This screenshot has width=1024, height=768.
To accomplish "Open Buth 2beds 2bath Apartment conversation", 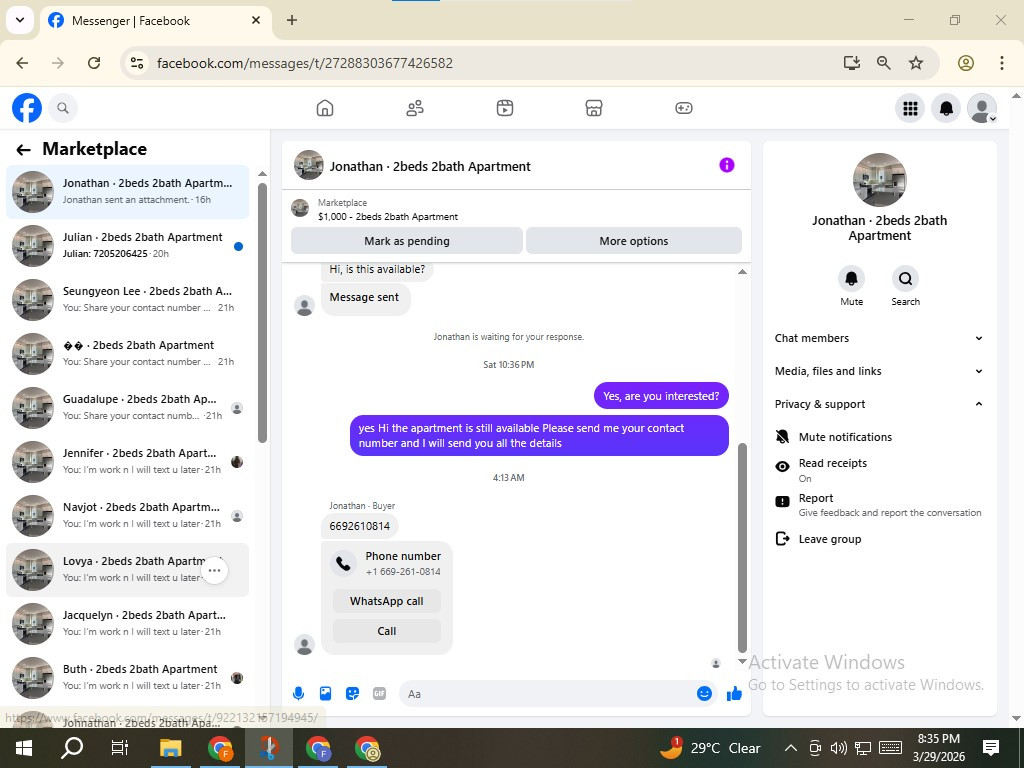I will coord(127,678).
